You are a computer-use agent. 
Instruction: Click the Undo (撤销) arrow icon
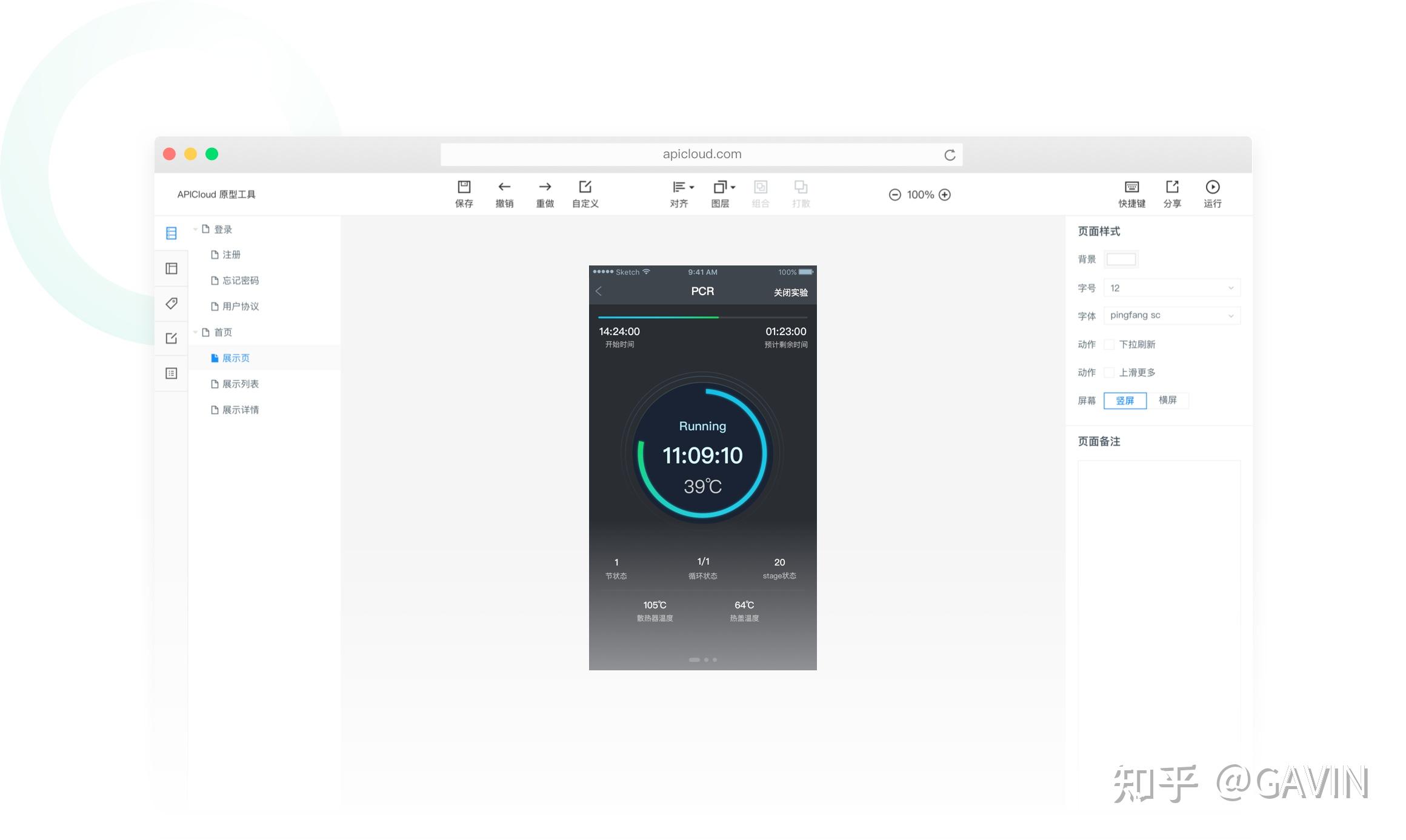[504, 187]
